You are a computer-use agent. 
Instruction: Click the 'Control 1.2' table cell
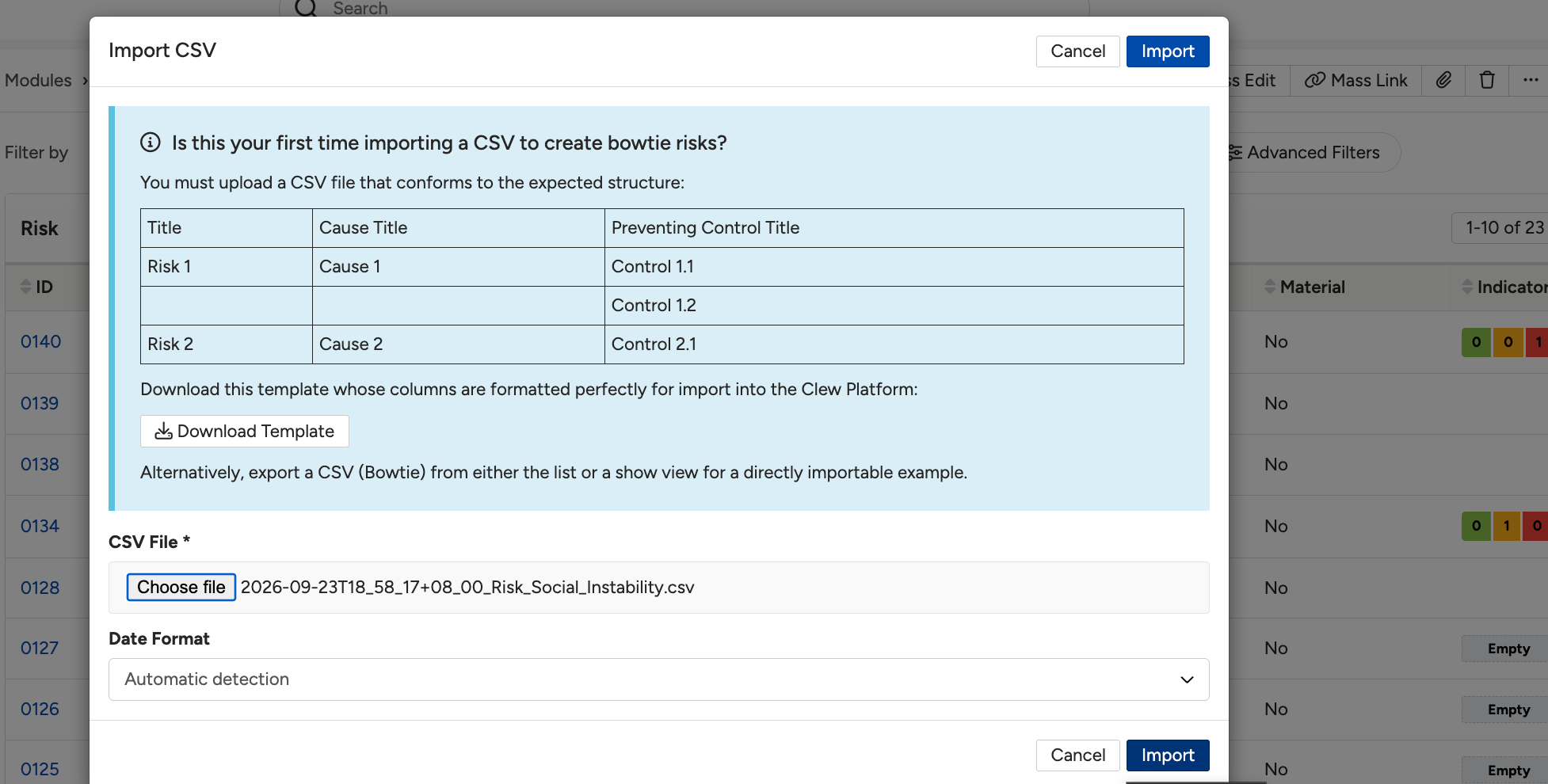click(x=894, y=306)
